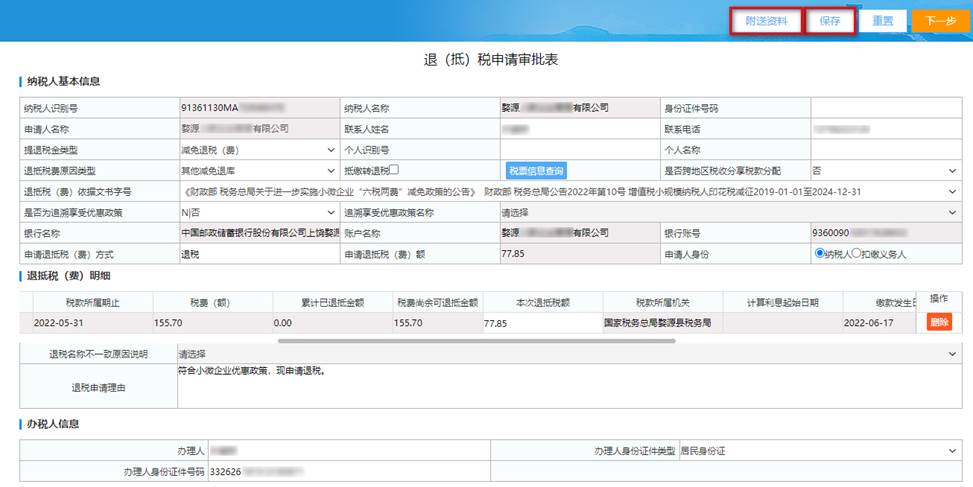973x487 pixels.
Task: Select the 扣缴义务人 radio button
Action: pos(855,254)
